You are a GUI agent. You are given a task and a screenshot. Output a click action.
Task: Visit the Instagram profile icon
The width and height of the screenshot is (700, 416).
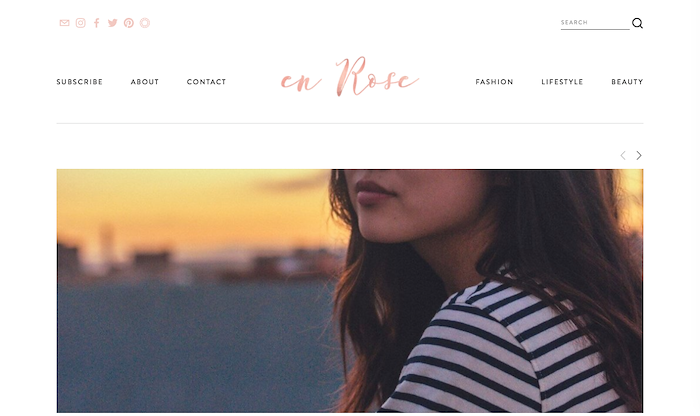point(80,23)
